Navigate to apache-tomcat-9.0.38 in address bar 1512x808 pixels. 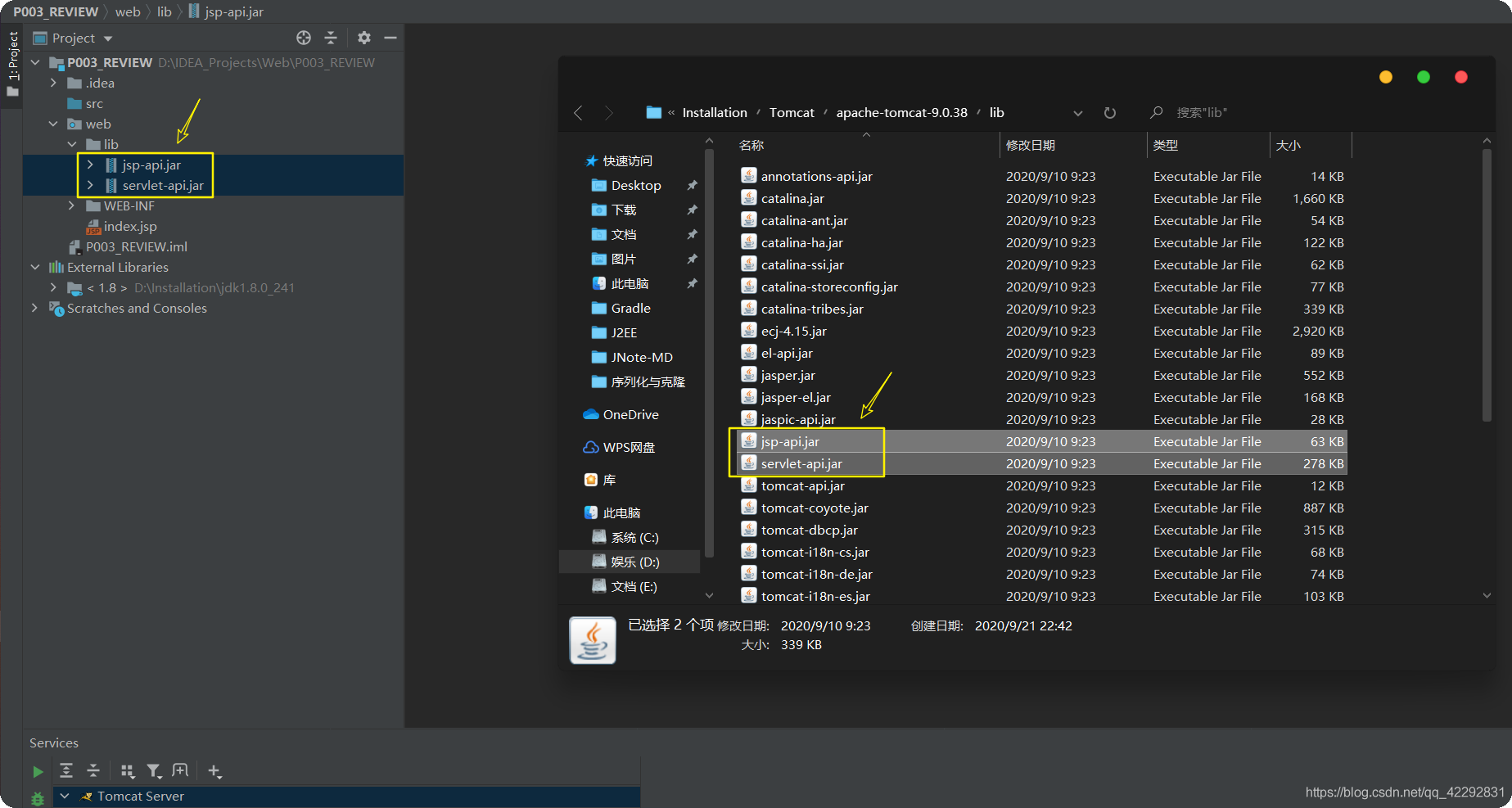click(901, 113)
